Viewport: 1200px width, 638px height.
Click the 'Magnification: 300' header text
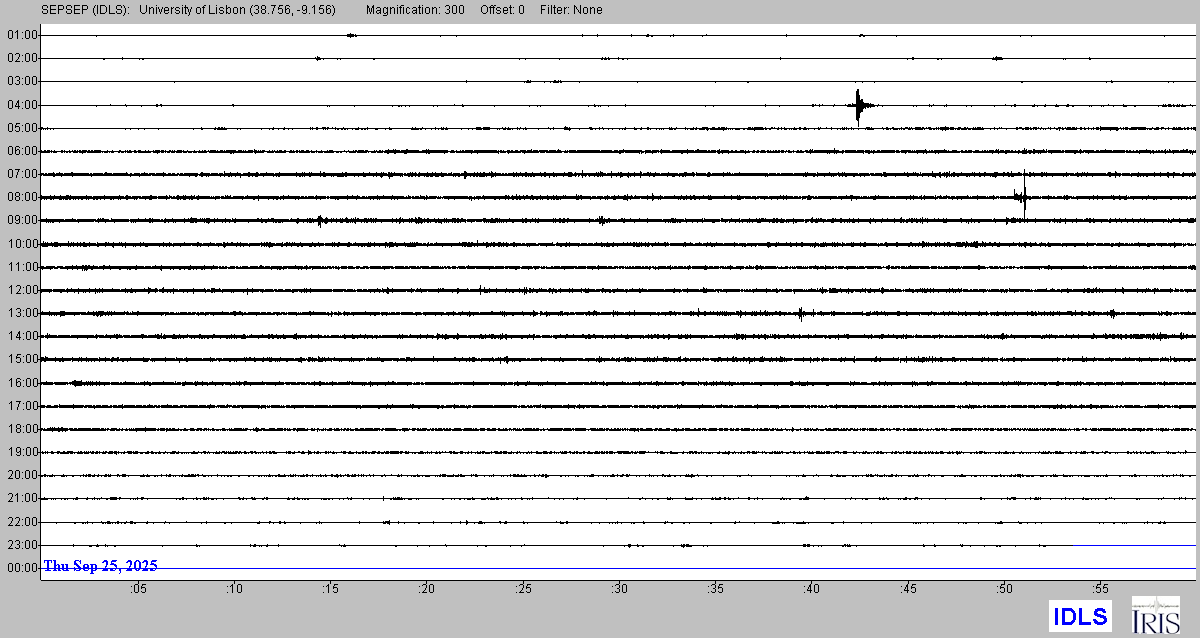(416, 10)
